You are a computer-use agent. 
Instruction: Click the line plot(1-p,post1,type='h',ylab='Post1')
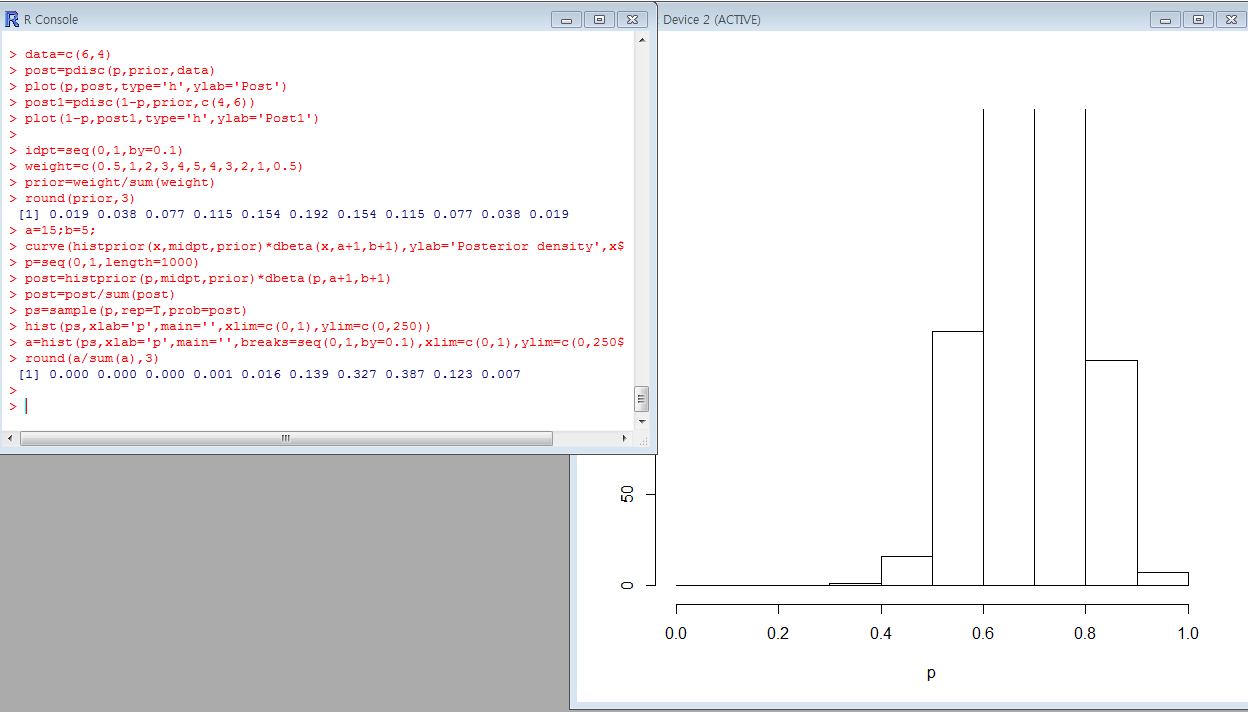pos(172,118)
